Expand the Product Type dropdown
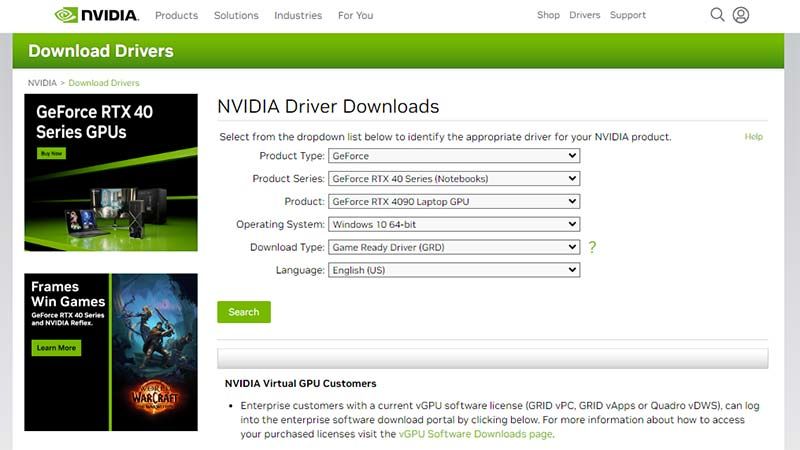The image size is (800, 450). (454, 156)
